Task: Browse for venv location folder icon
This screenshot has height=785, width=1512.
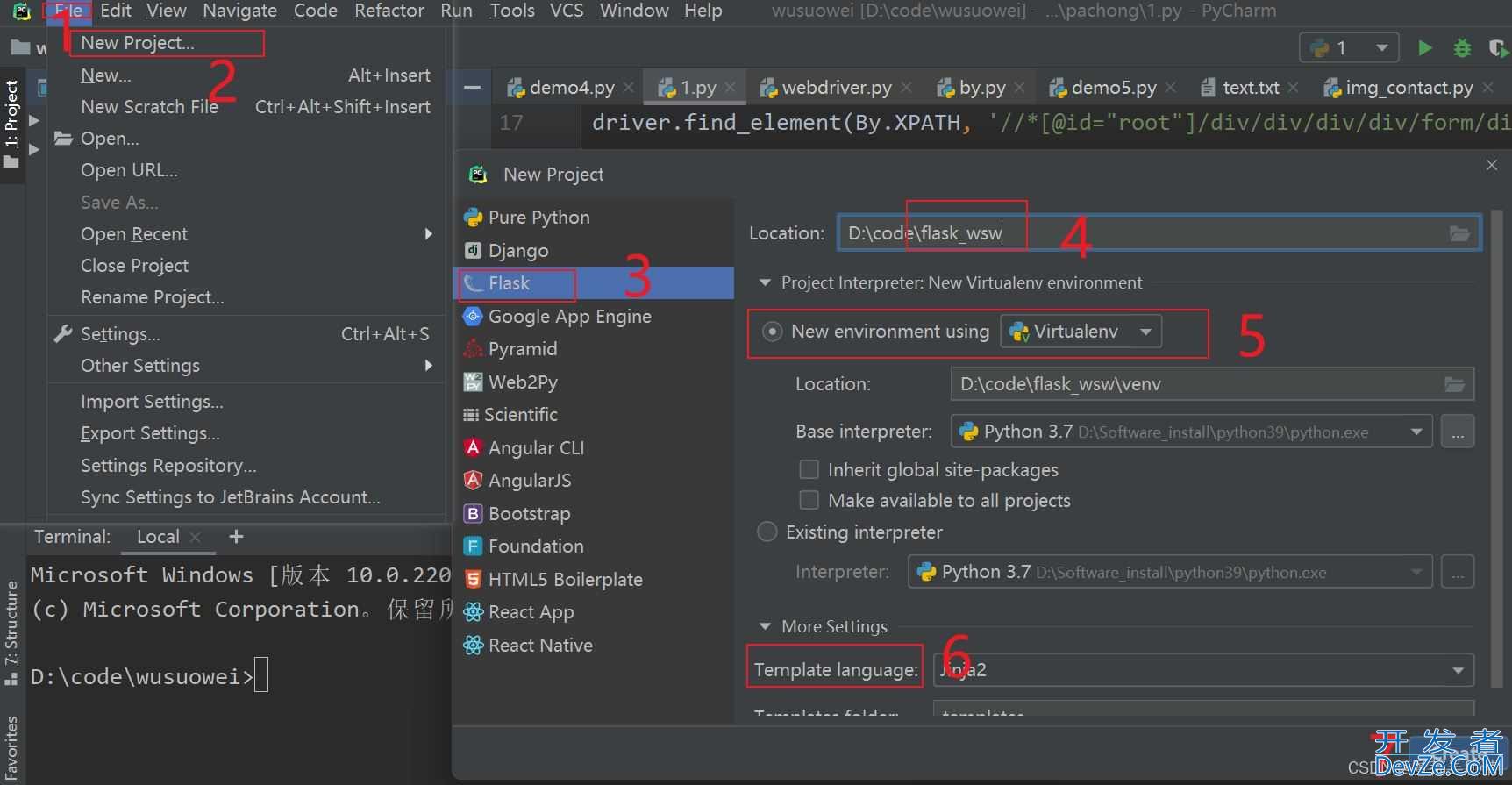Action: 1454,384
